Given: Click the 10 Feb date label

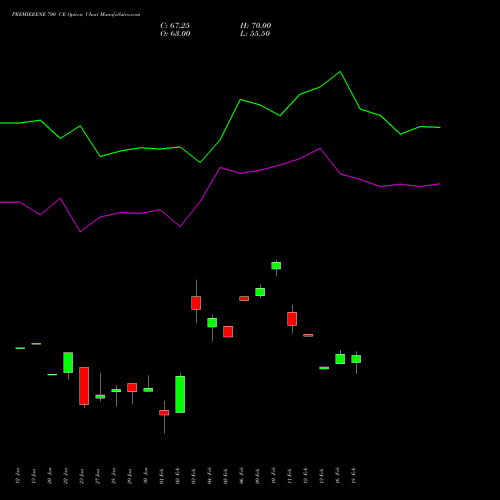Looking at the screenshot, I should tap(274, 476).
